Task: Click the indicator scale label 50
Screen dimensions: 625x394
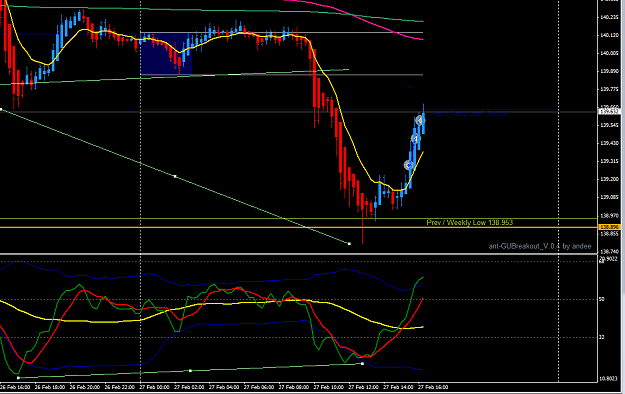Action: 601,299
